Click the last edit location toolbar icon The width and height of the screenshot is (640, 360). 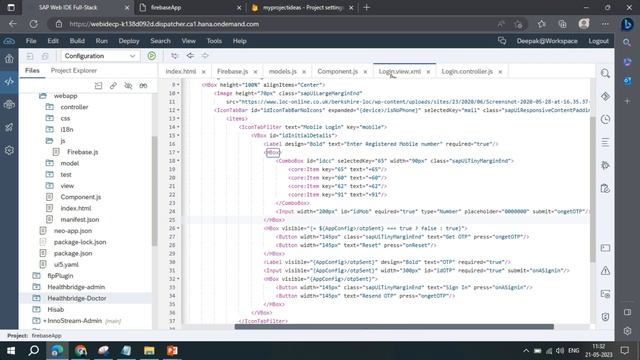coord(175,56)
